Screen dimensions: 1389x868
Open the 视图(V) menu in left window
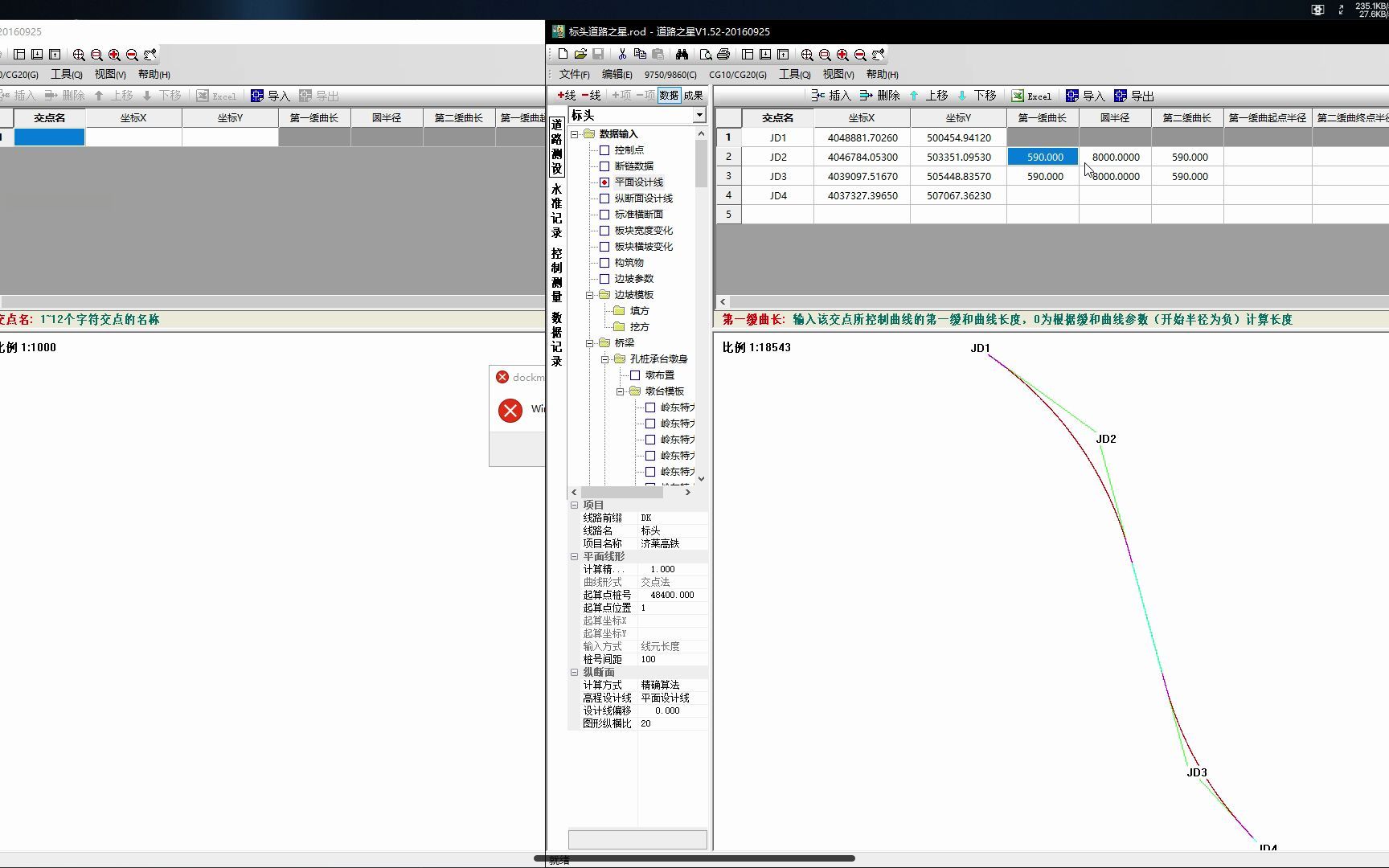coord(110,74)
